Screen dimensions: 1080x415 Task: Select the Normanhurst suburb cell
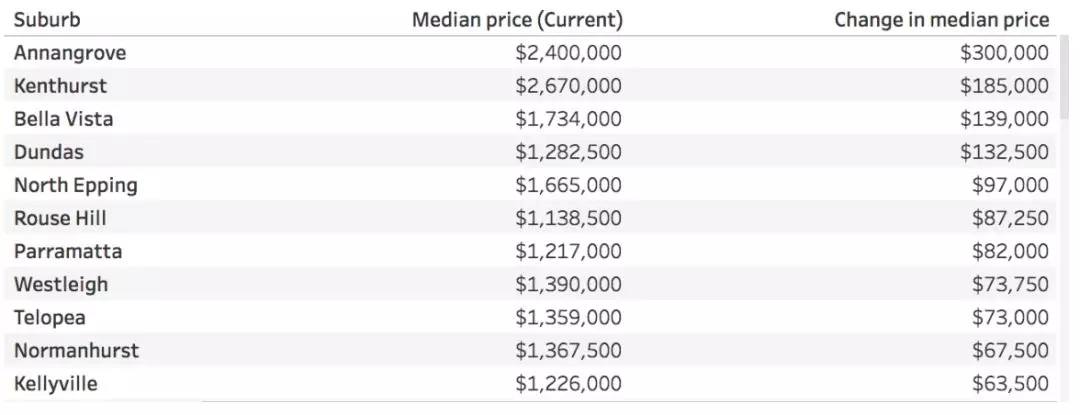click(76, 350)
